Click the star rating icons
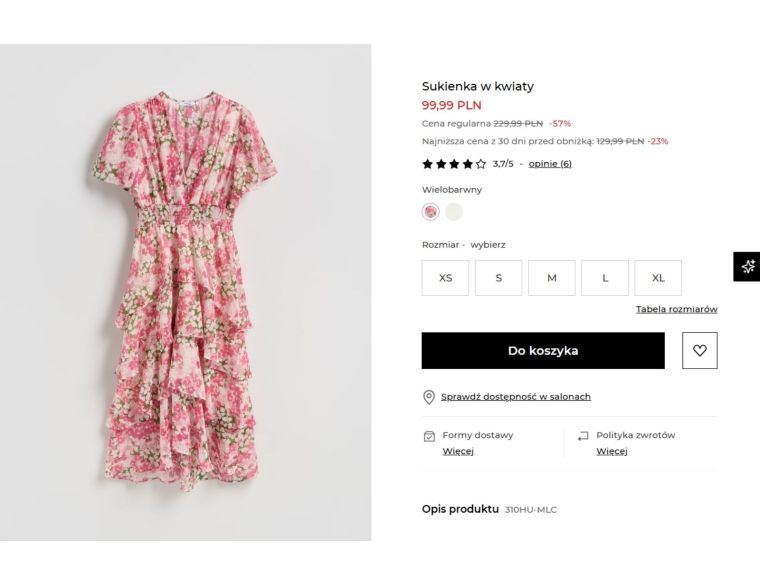760x570 pixels. click(454, 164)
